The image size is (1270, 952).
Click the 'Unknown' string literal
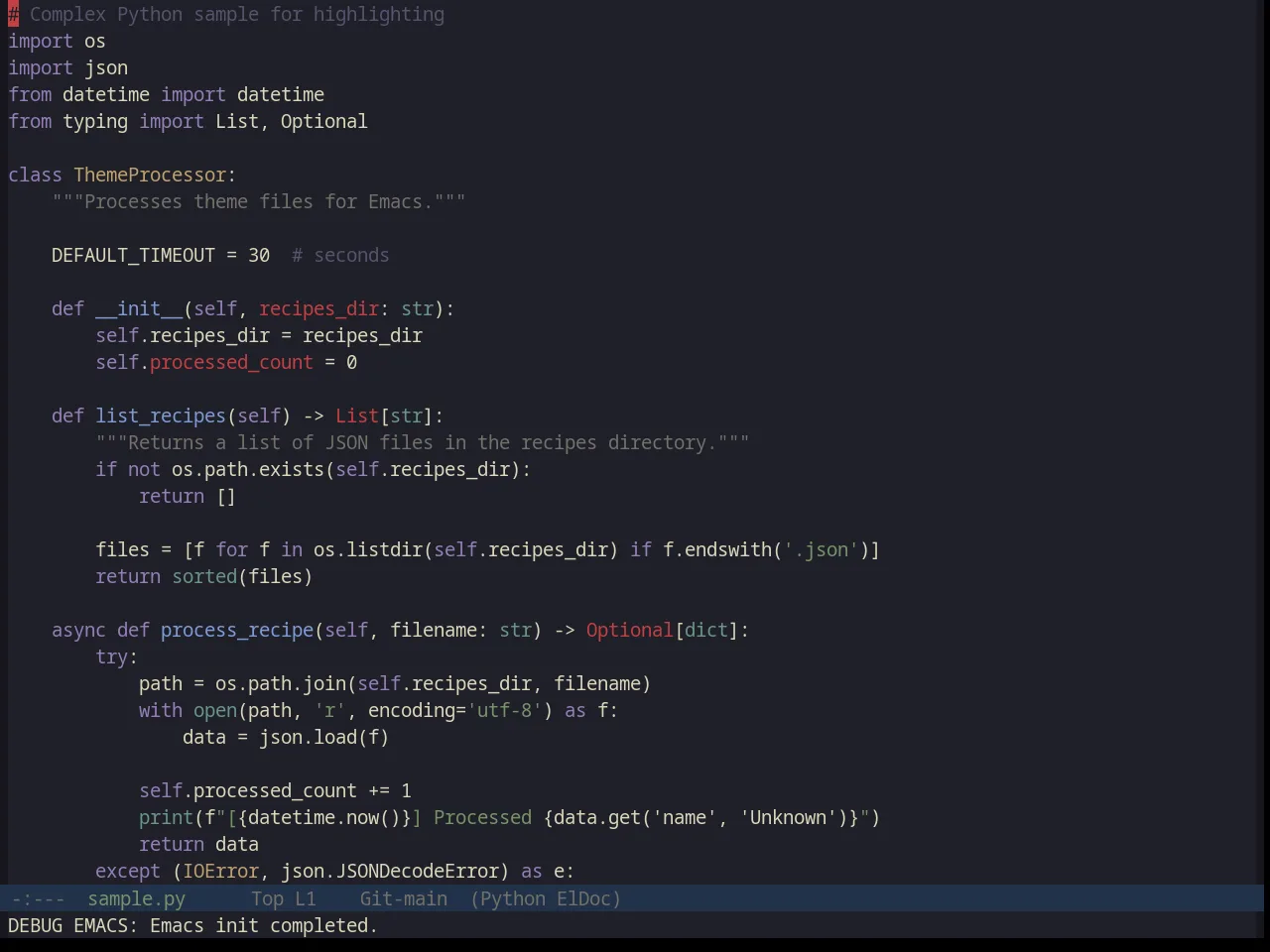pyautogui.click(x=788, y=817)
